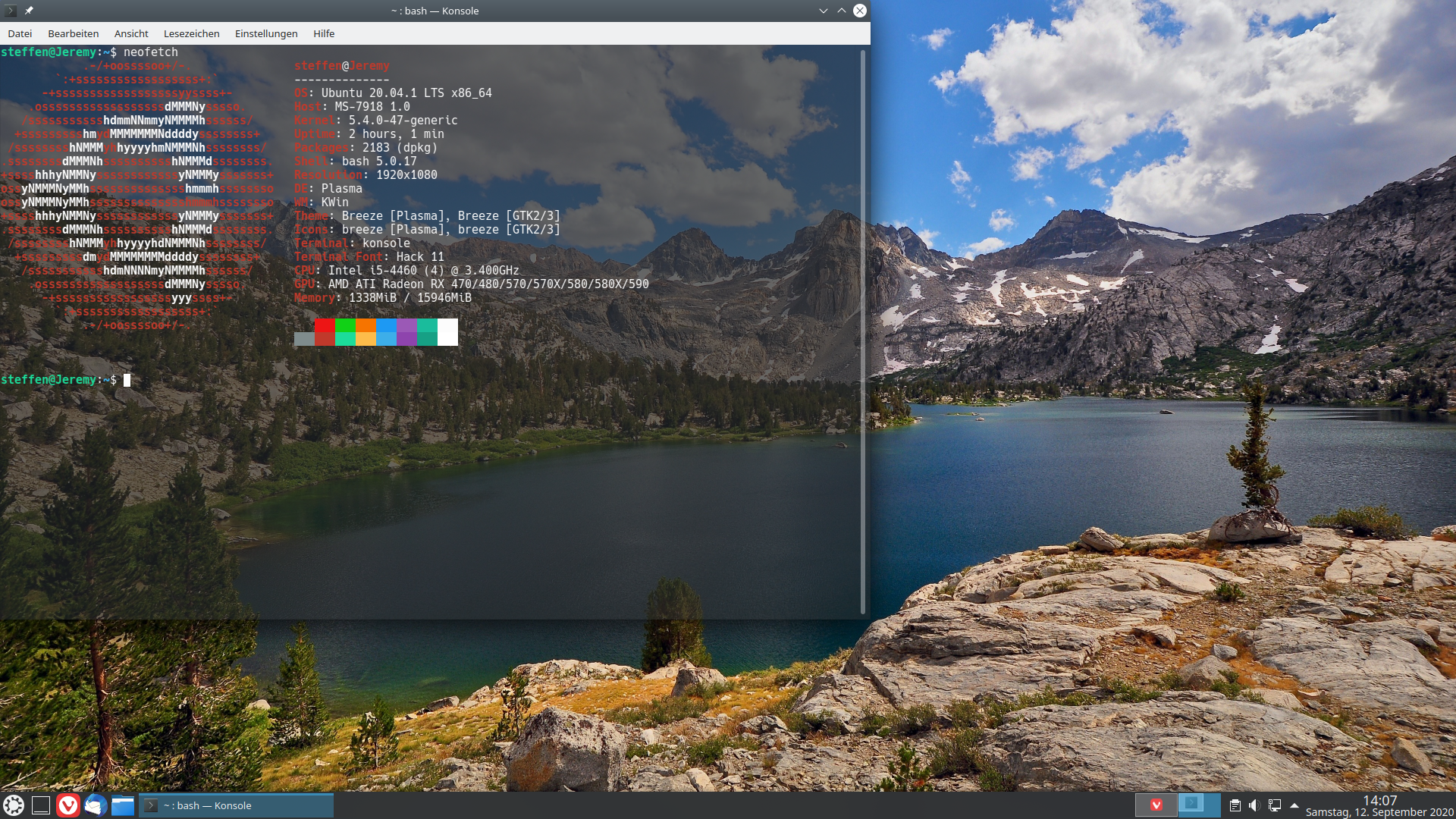Click the Konsole vertical scrollbar
Viewport: 1456px width, 819px height.
coord(863,331)
